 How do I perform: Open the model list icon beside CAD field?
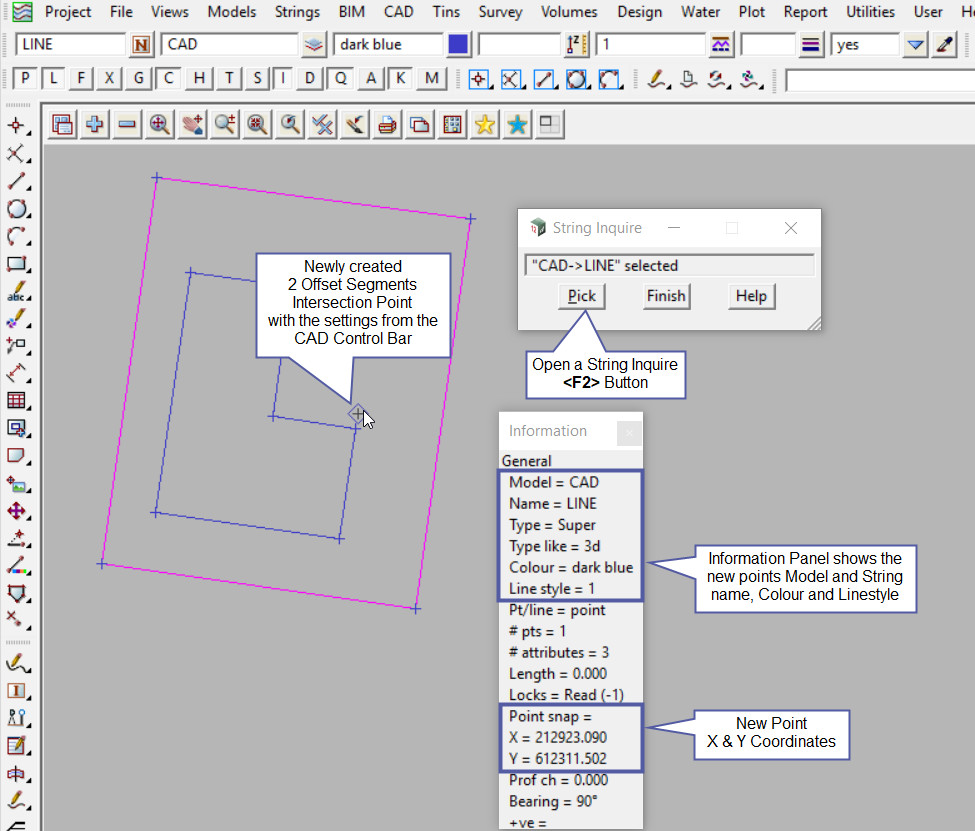[x=314, y=45]
